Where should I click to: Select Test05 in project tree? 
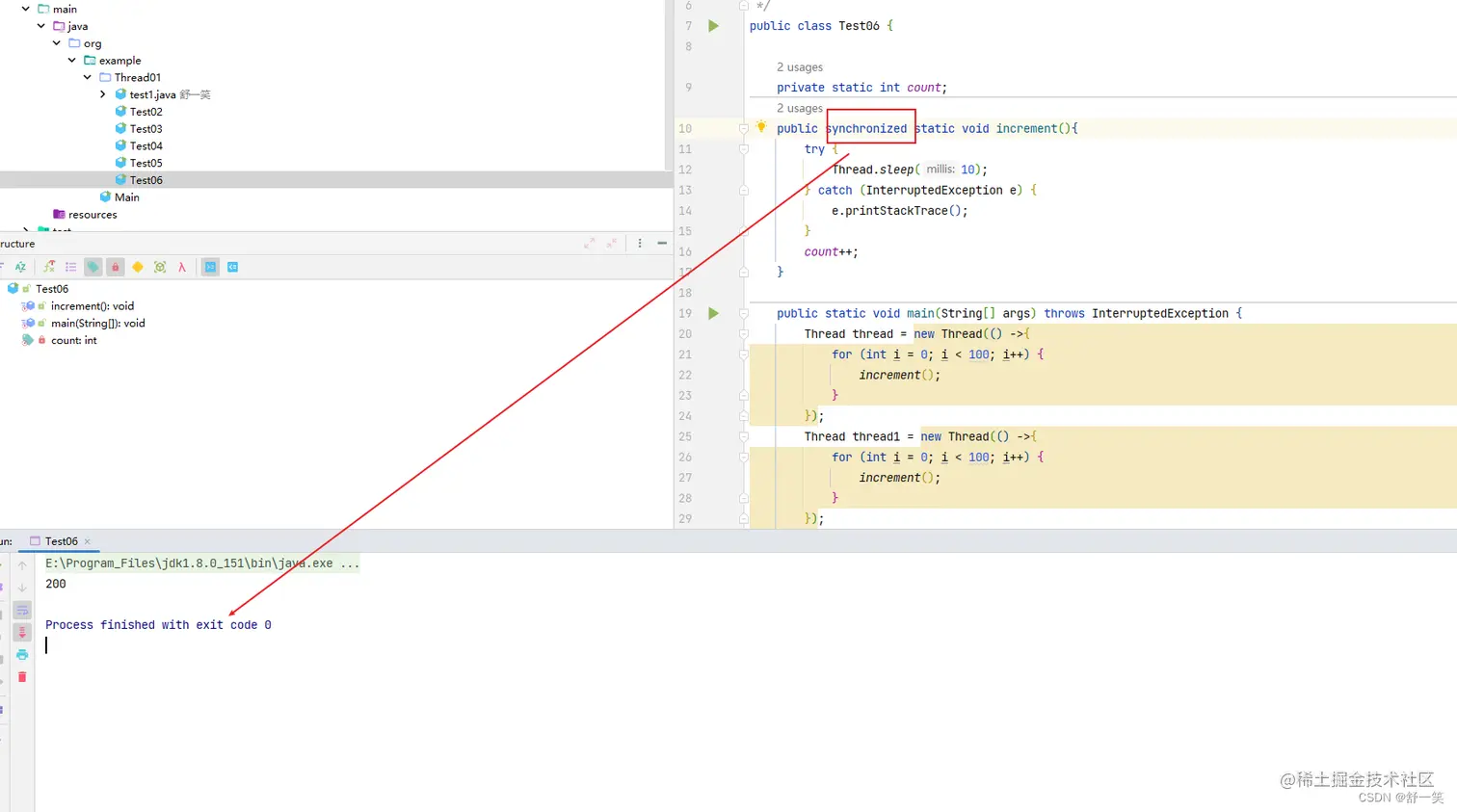coord(146,164)
